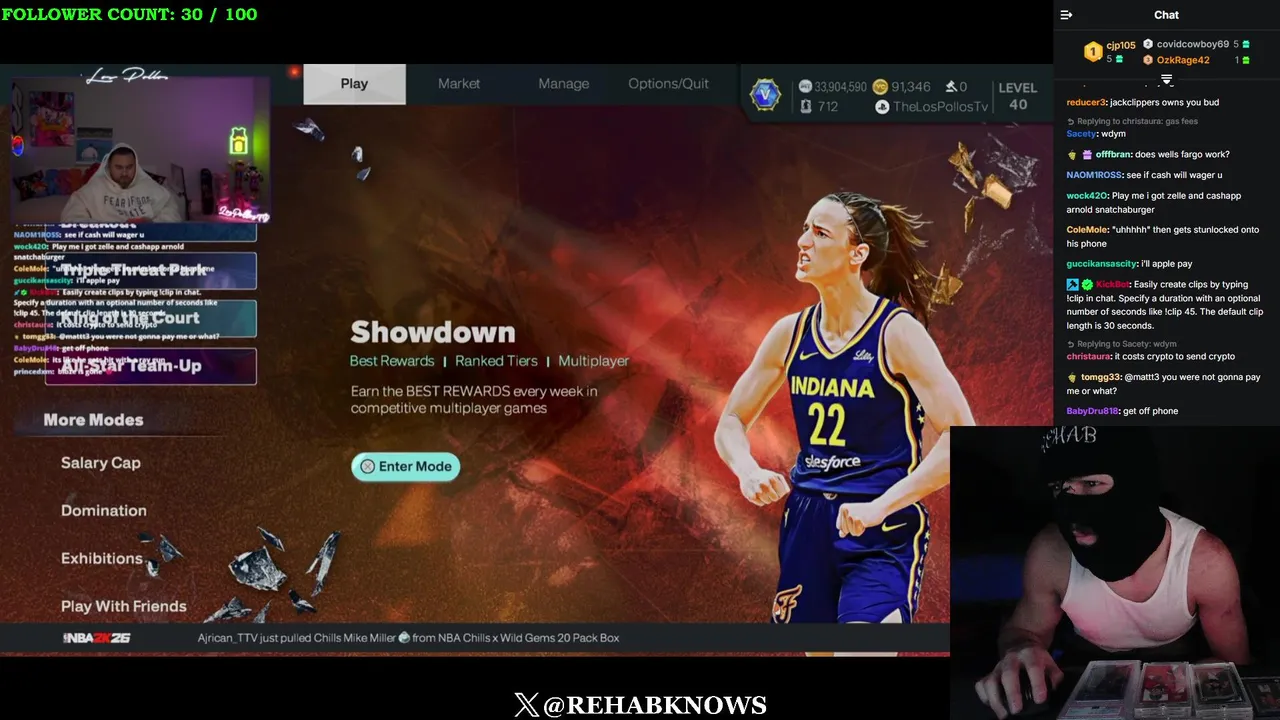Switch to the Manage tab
This screenshot has height=720, width=1280.
(x=564, y=84)
